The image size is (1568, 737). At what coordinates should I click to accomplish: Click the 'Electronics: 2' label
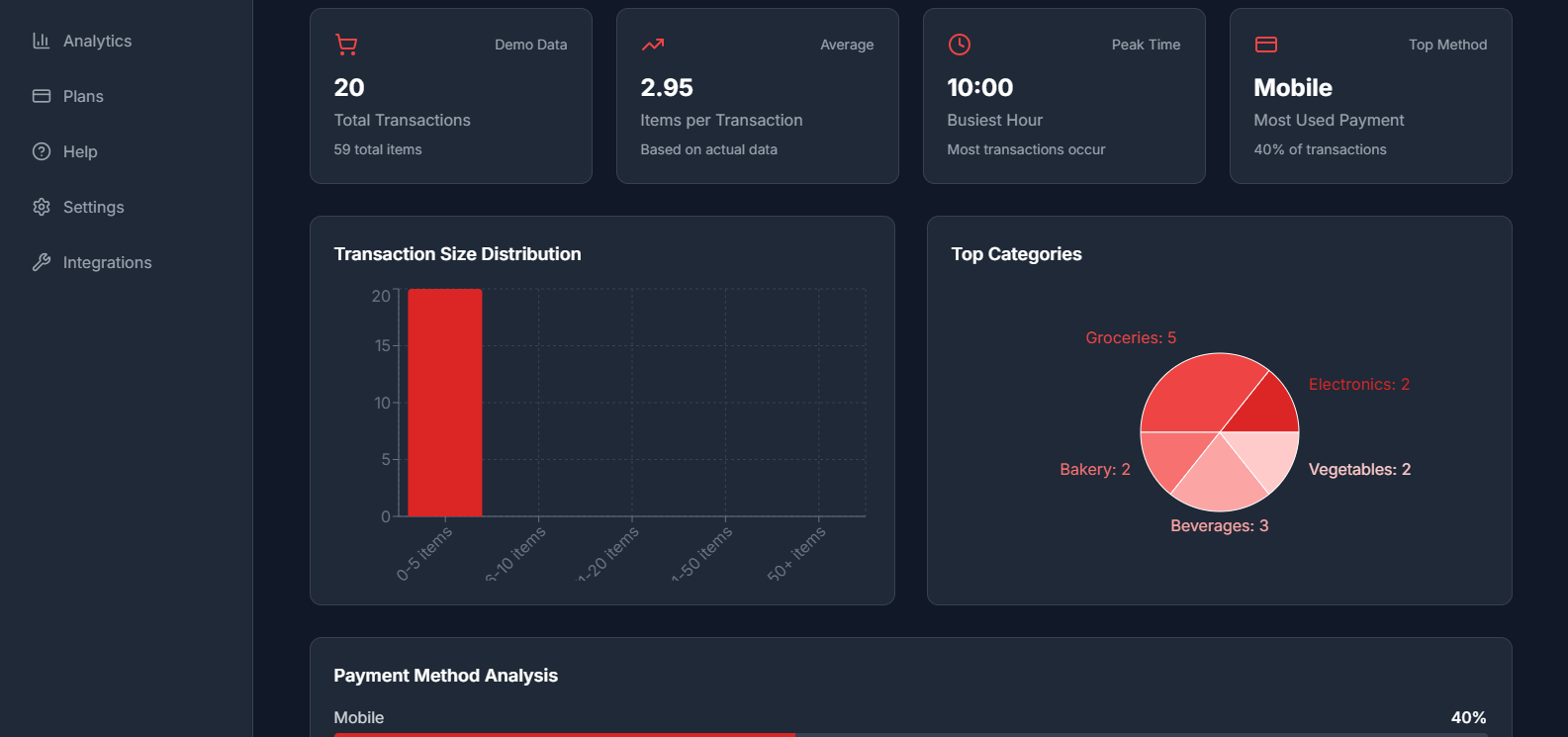coord(1359,385)
